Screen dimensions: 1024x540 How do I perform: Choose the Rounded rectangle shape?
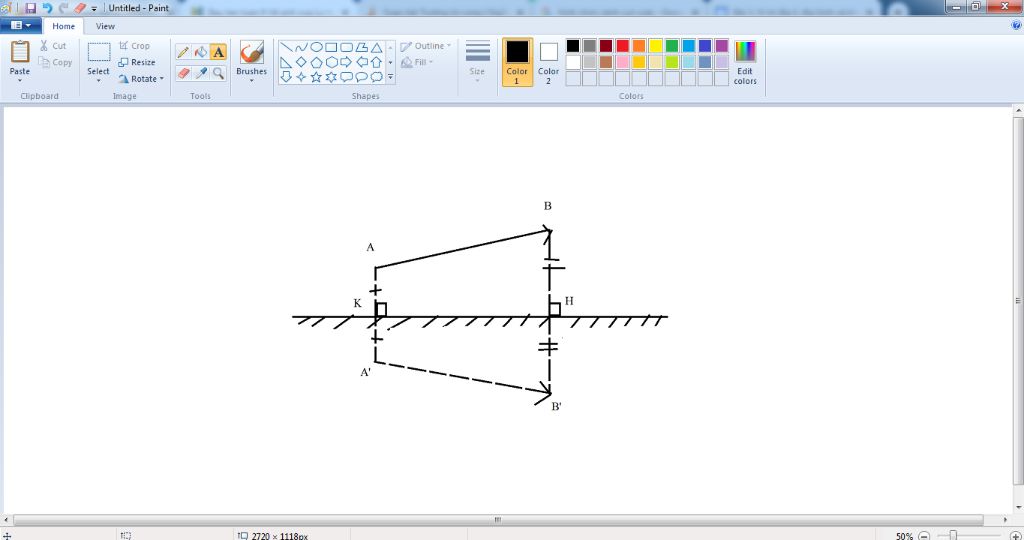click(346, 48)
